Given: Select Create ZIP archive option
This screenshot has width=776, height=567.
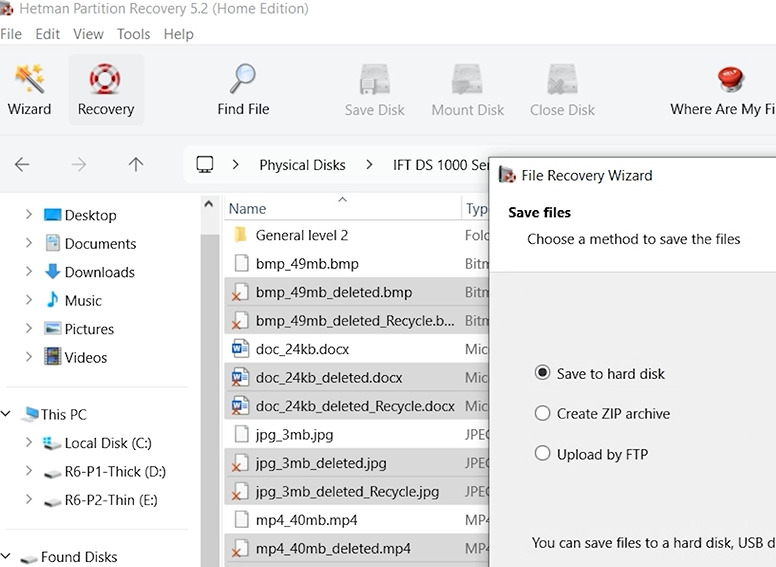Looking at the screenshot, I should (542, 413).
